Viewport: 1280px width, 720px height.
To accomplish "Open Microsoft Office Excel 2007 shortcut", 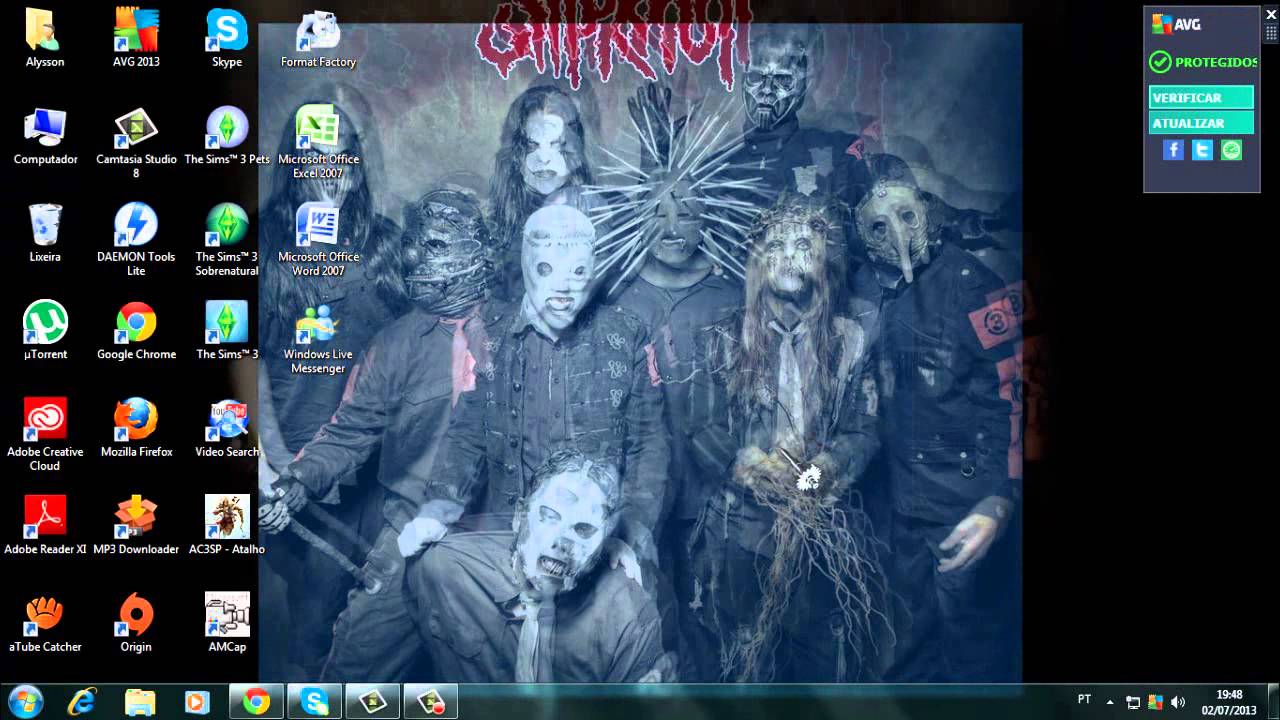I will tap(318, 143).
